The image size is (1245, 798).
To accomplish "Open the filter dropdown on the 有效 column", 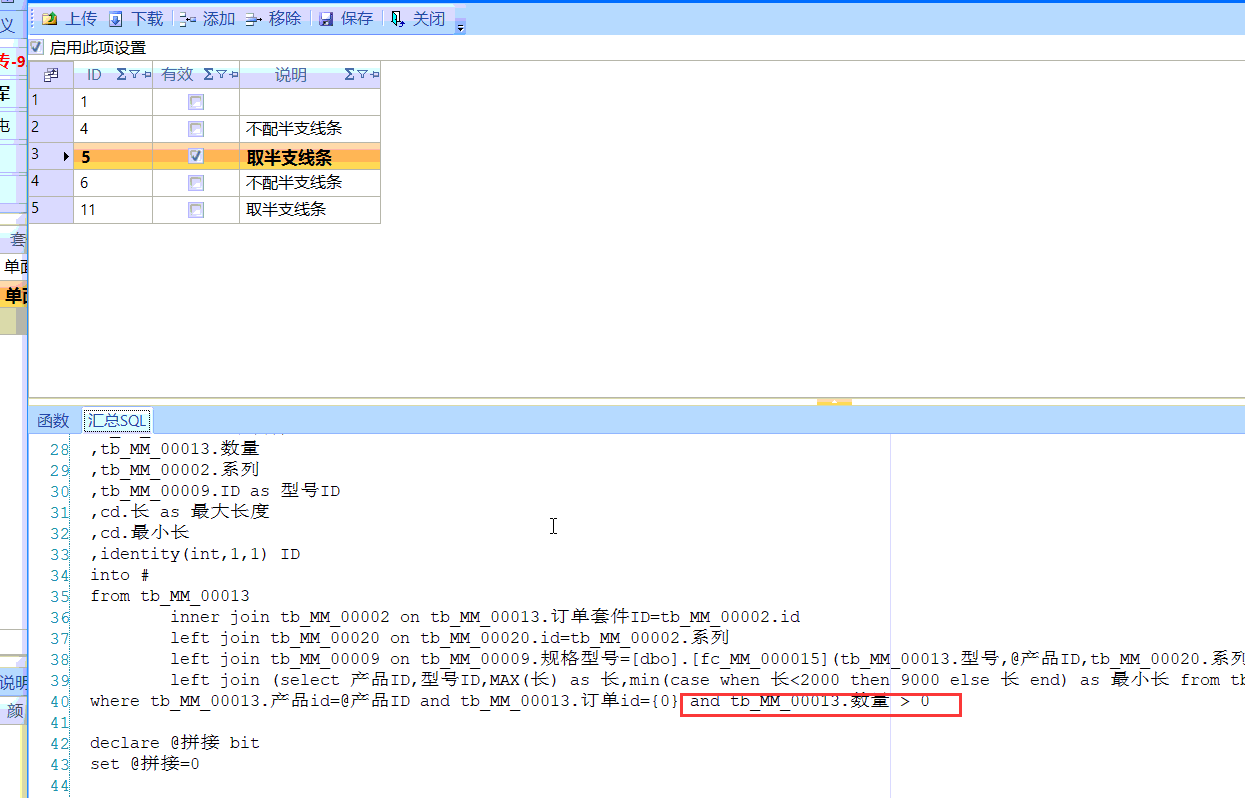I will [x=221, y=74].
